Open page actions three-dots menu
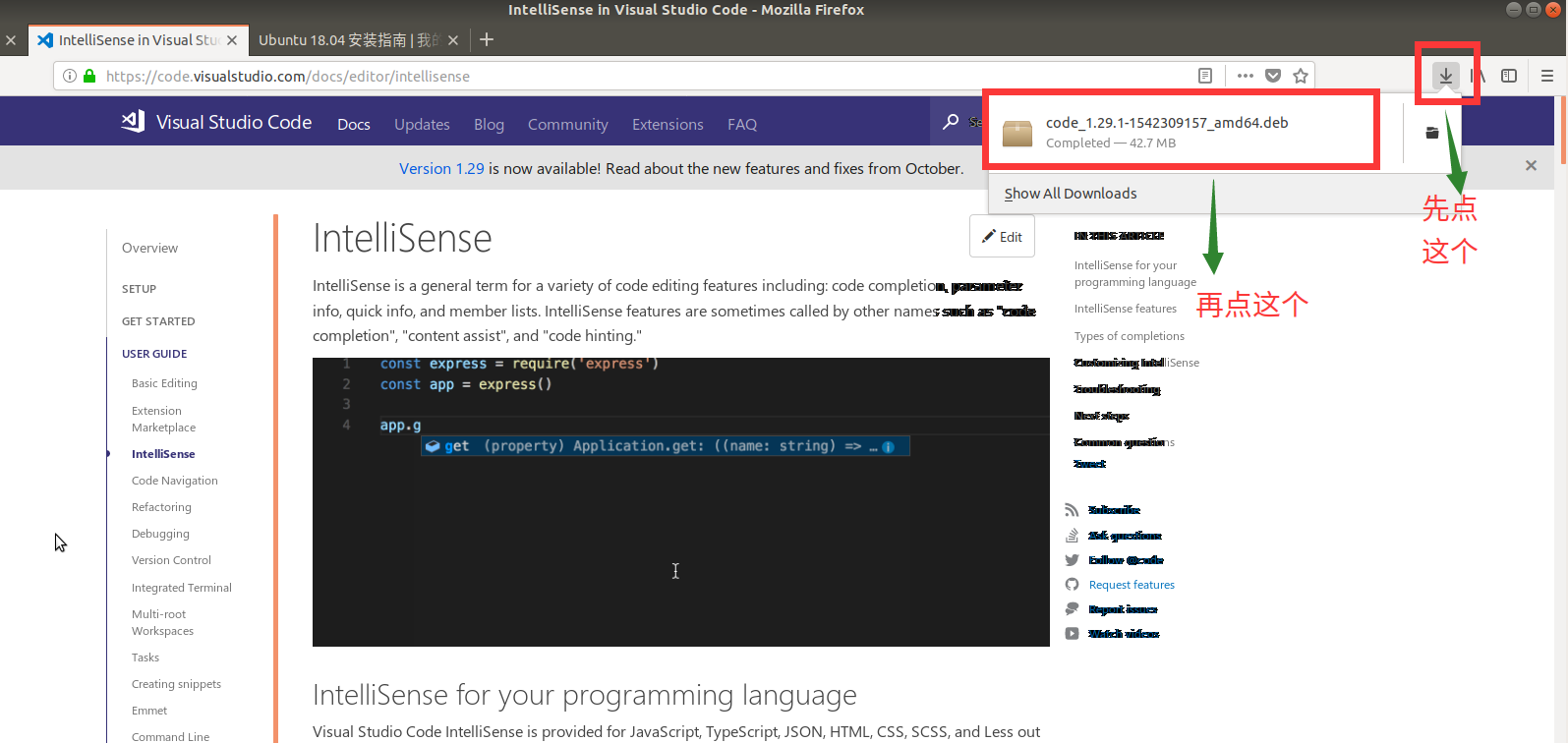This screenshot has height=743, width=1568. [x=1245, y=76]
